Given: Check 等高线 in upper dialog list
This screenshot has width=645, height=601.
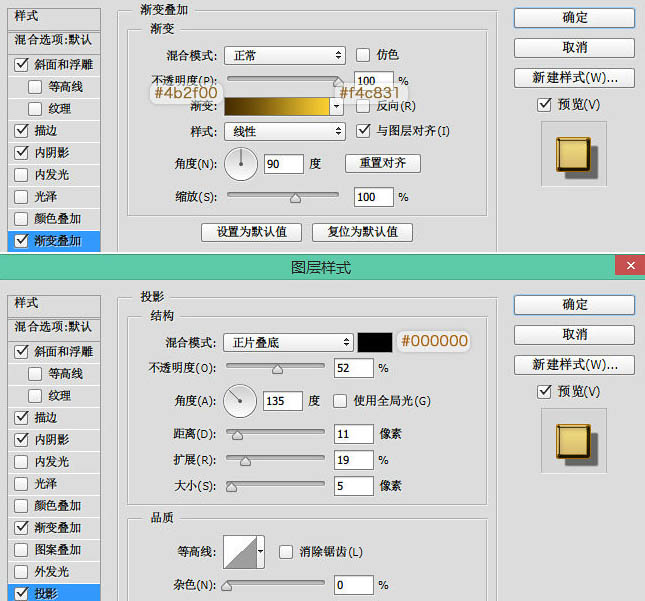Looking at the screenshot, I should click(35, 87).
